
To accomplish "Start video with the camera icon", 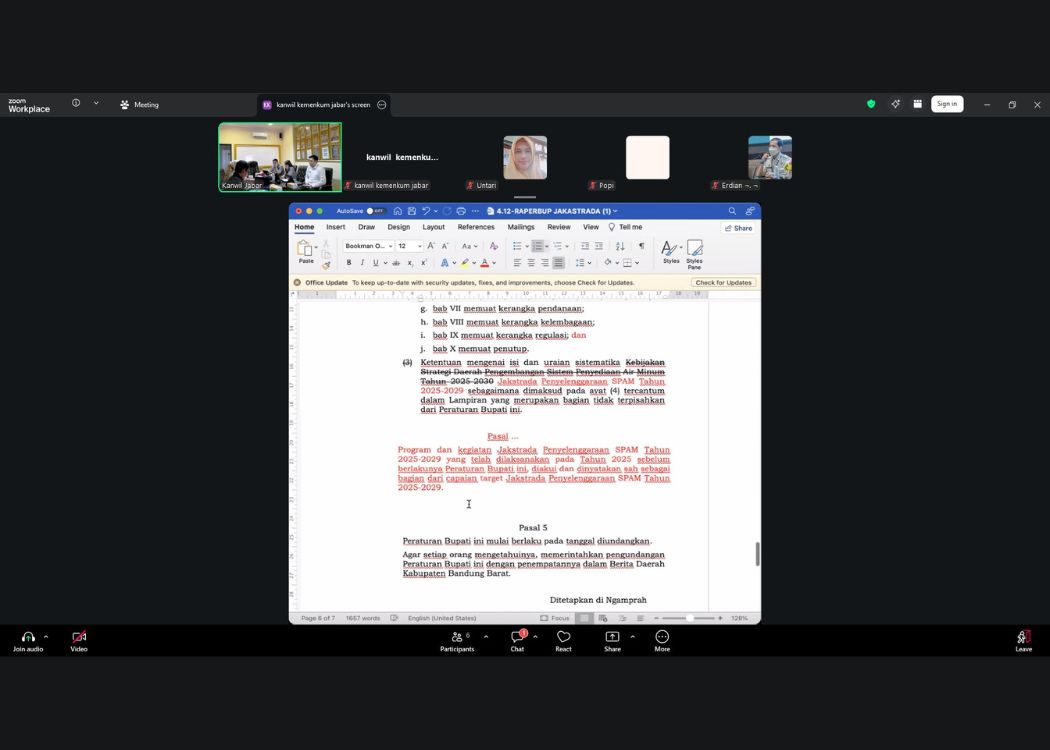I will (x=79, y=637).
